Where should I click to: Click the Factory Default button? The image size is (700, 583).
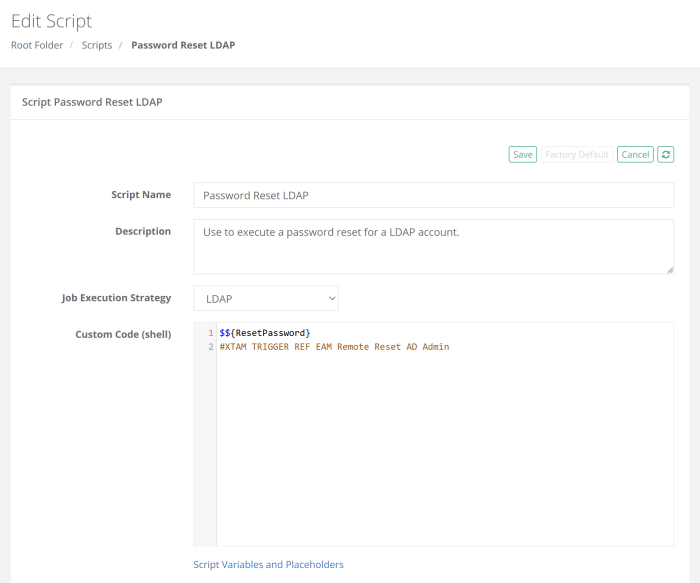(x=577, y=154)
